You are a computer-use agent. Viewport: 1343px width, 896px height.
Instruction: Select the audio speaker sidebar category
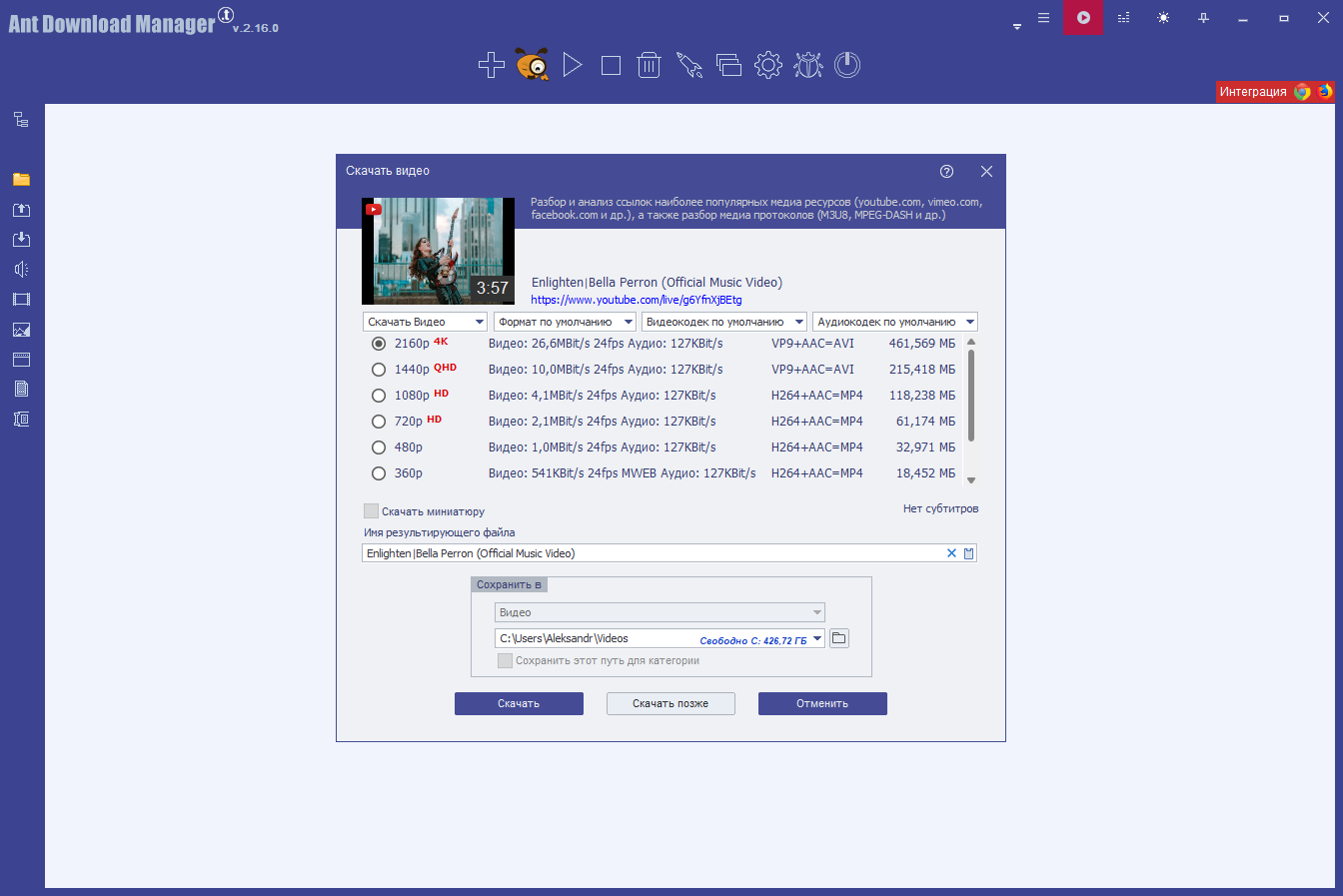[21, 270]
